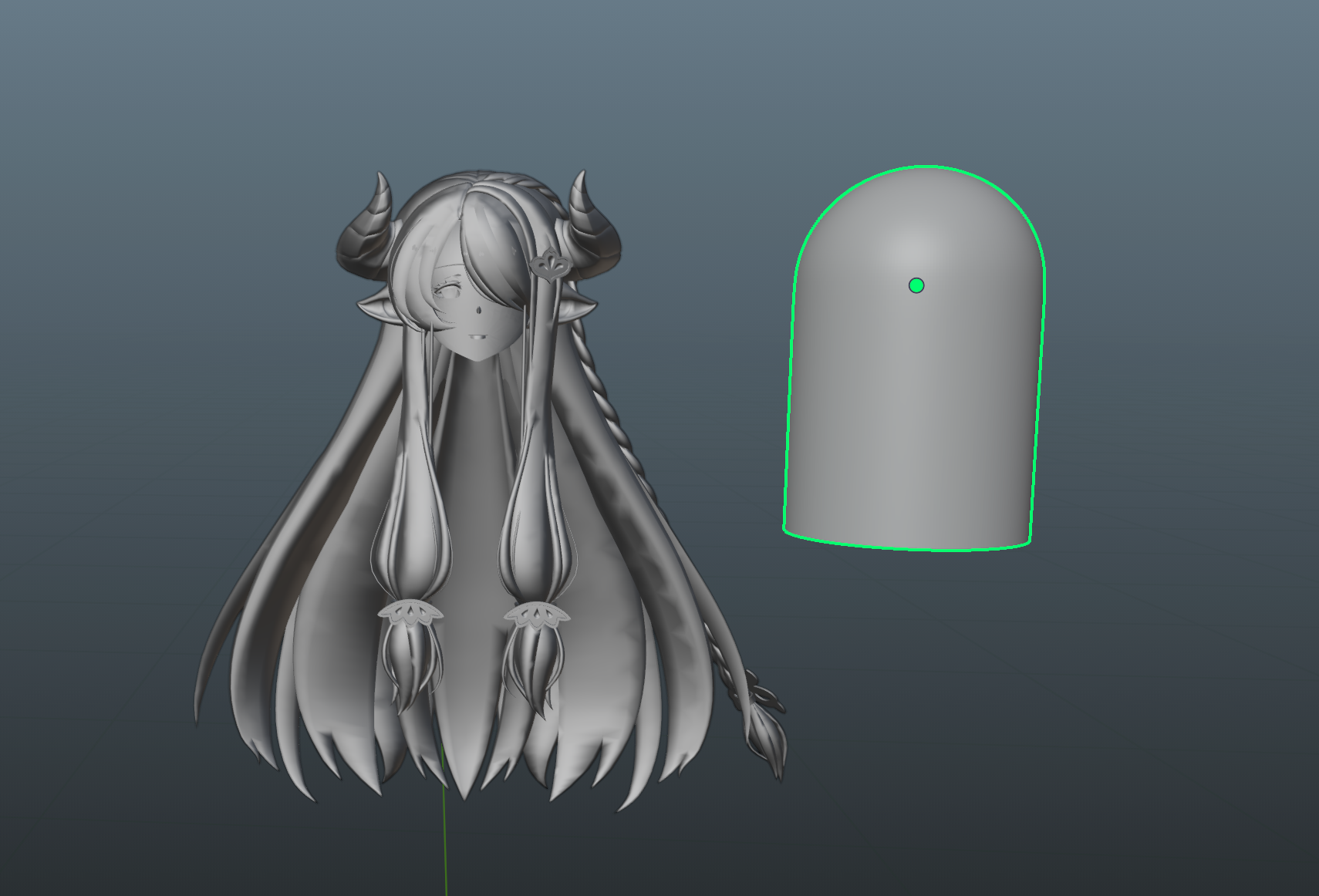This screenshot has width=1319, height=896.
Task: Click the character's mouth
Action: click(475, 337)
